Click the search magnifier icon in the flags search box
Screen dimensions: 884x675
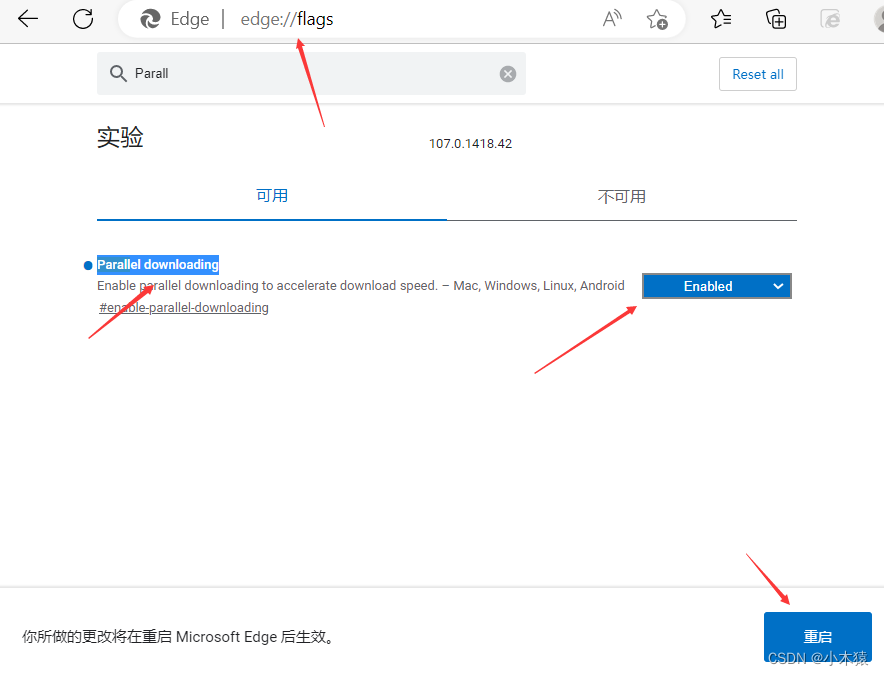point(117,73)
